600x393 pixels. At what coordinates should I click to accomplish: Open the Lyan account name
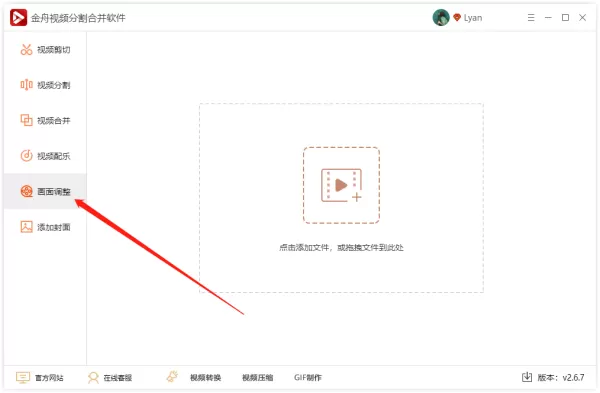coord(473,18)
